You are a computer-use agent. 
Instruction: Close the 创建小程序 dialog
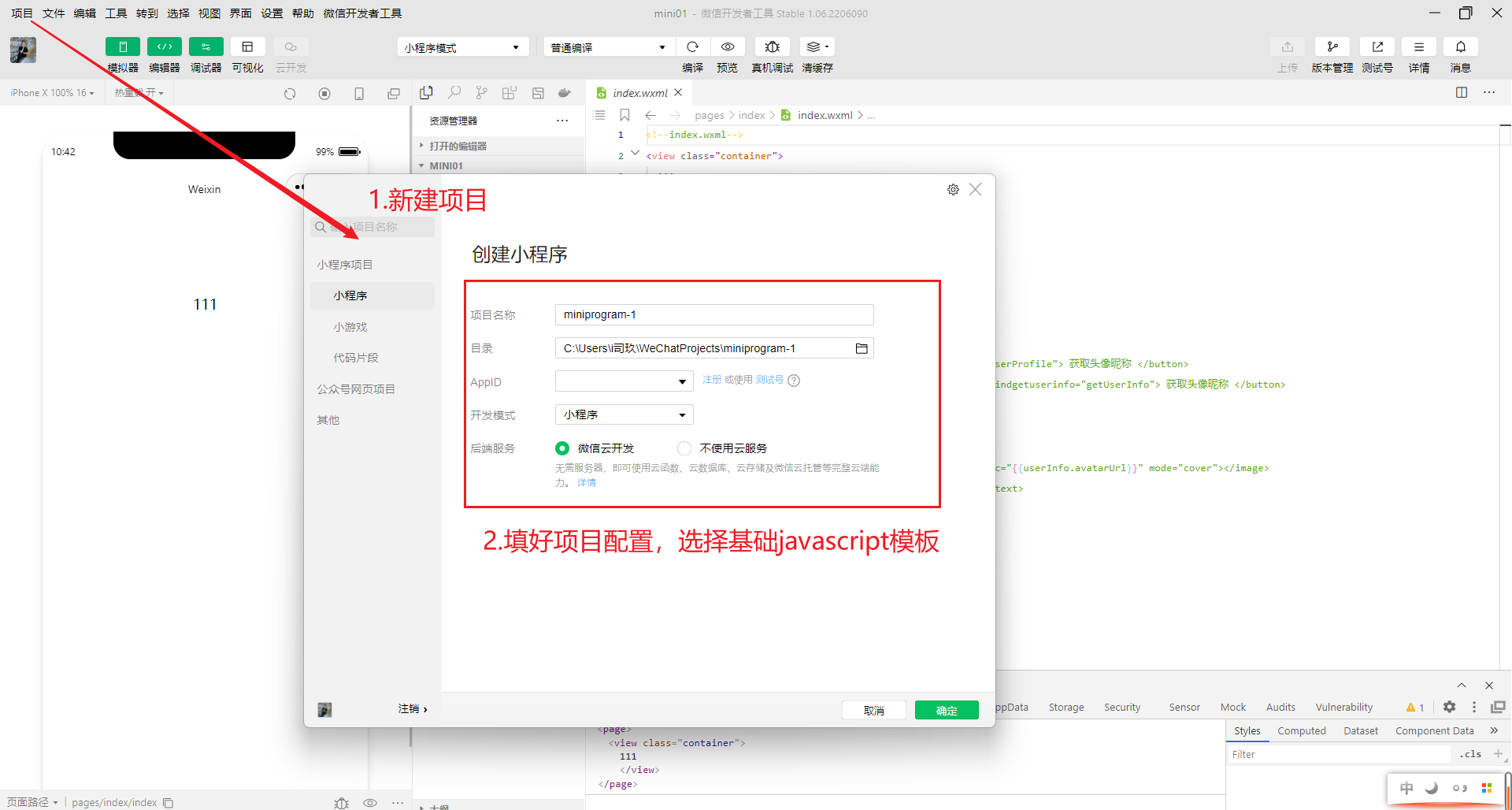pos(976,189)
